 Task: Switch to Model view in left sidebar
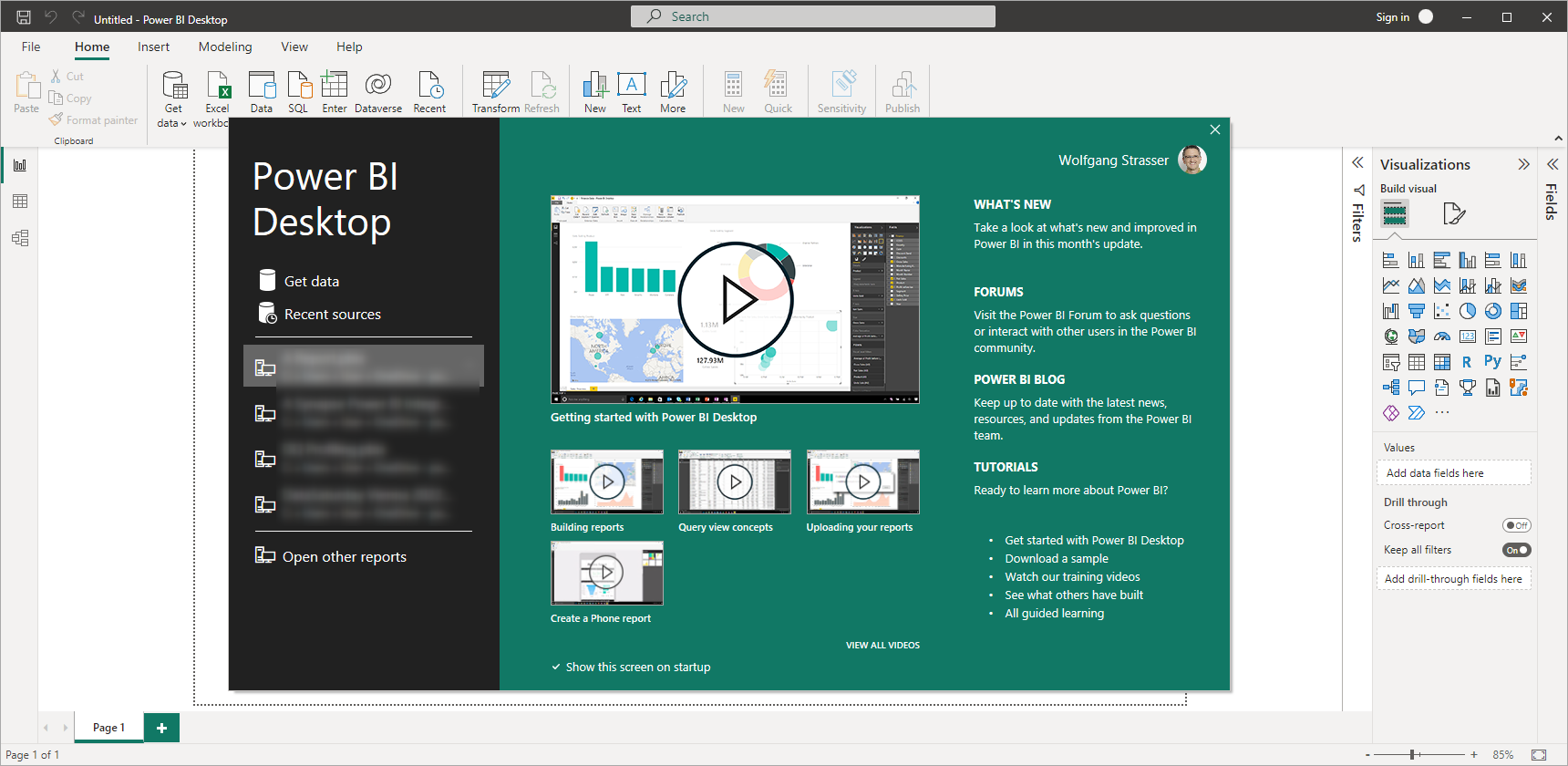(20, 238)
